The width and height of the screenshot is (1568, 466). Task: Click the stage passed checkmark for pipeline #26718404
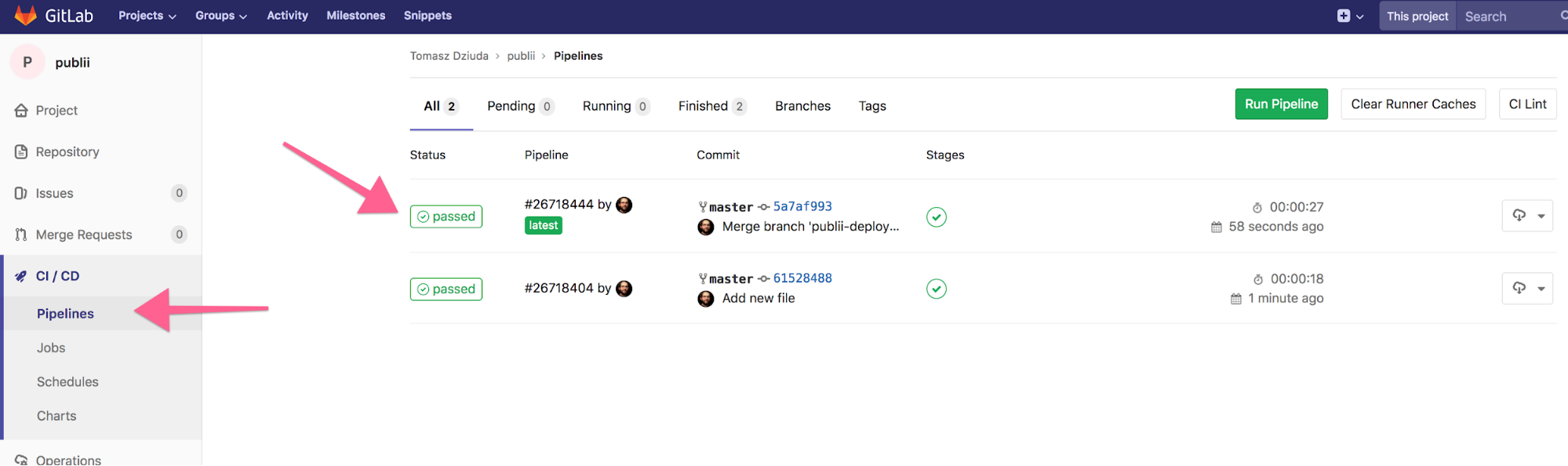pyautogui.click(x=936, y=289)
